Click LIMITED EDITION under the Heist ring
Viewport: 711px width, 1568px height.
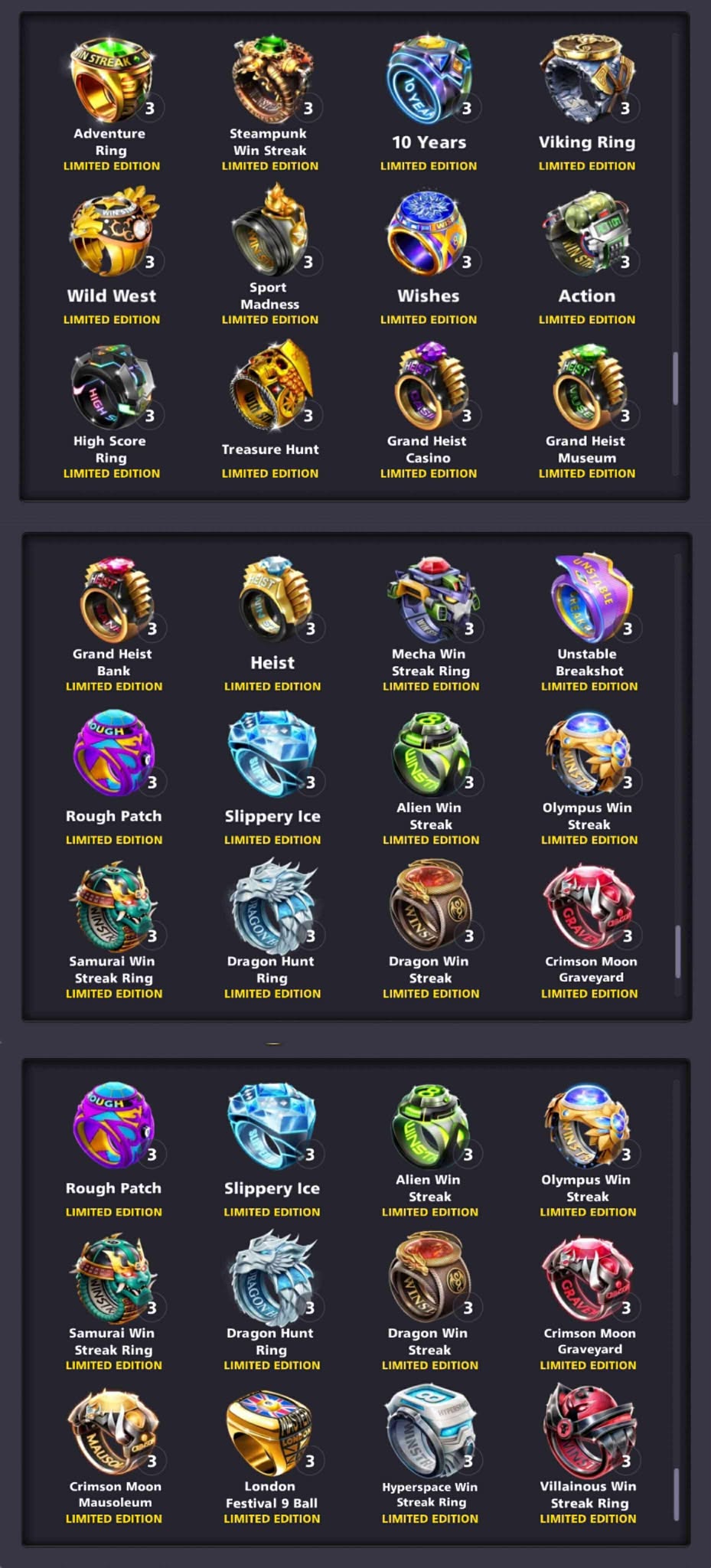272,687
